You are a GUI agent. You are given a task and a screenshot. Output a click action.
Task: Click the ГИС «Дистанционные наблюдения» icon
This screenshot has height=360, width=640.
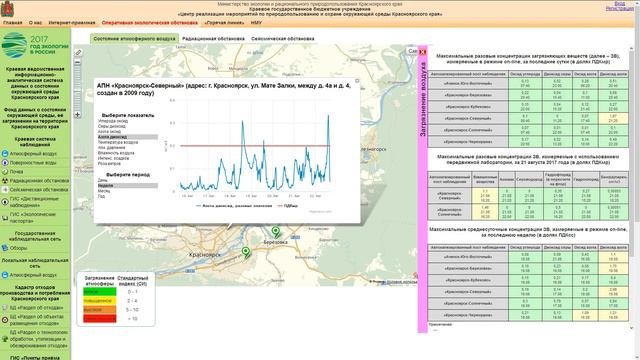(5, 202)
